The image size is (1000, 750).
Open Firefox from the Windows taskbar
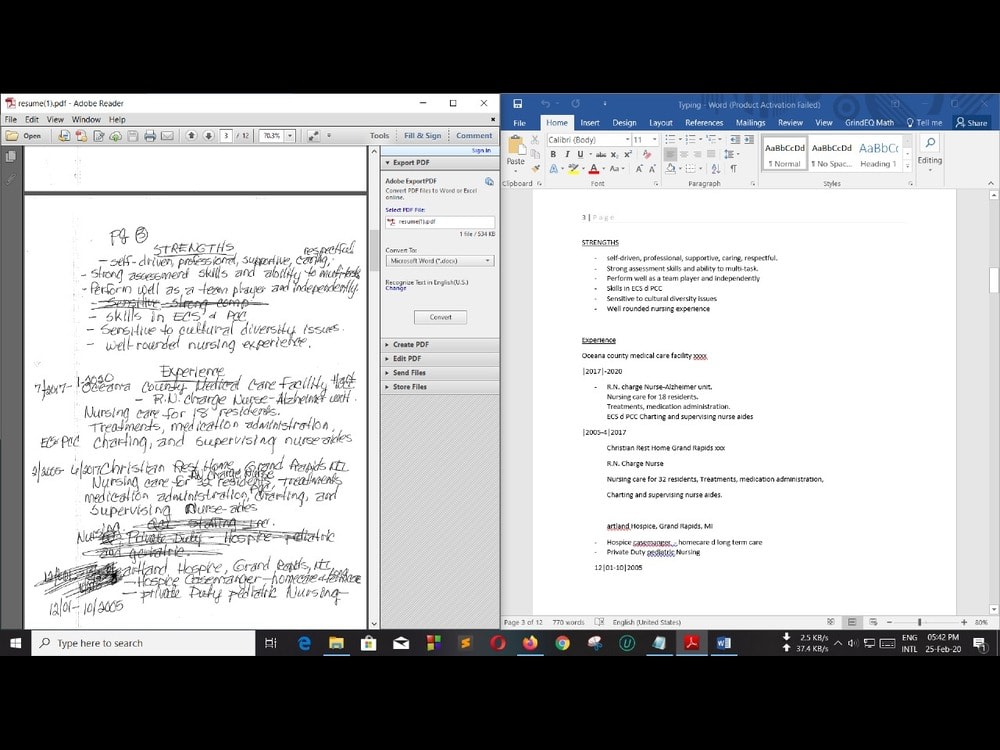pos(530,643)
